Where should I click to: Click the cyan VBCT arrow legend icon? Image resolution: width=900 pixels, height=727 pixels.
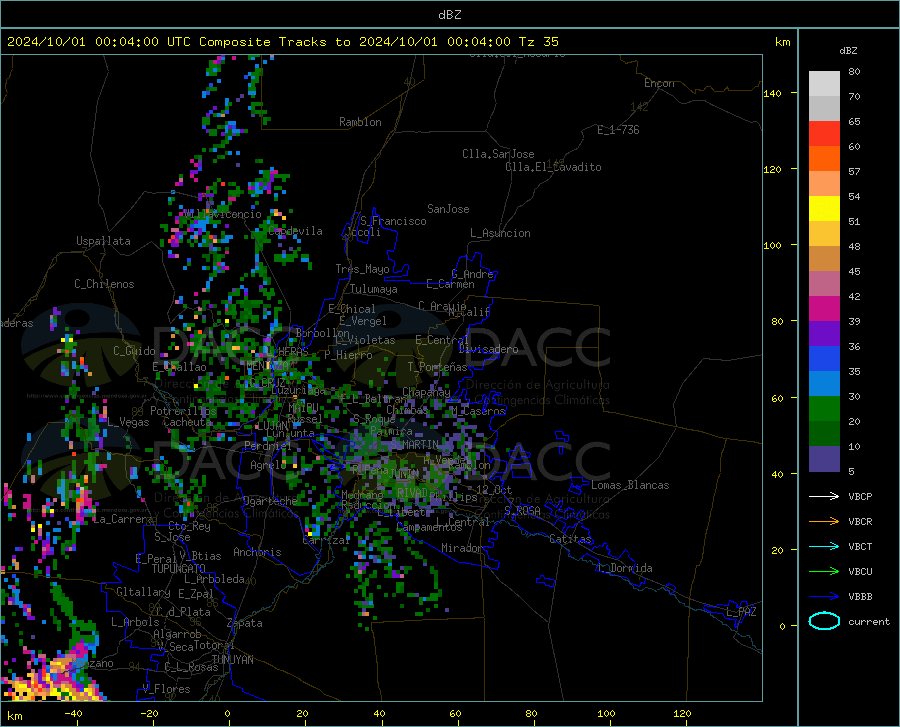pos(824,546)
